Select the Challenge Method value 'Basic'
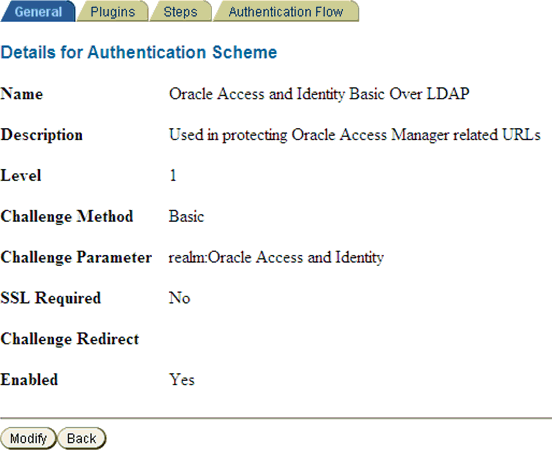The height and width of the screenshot is (450, 552). (x=186, y=217)
